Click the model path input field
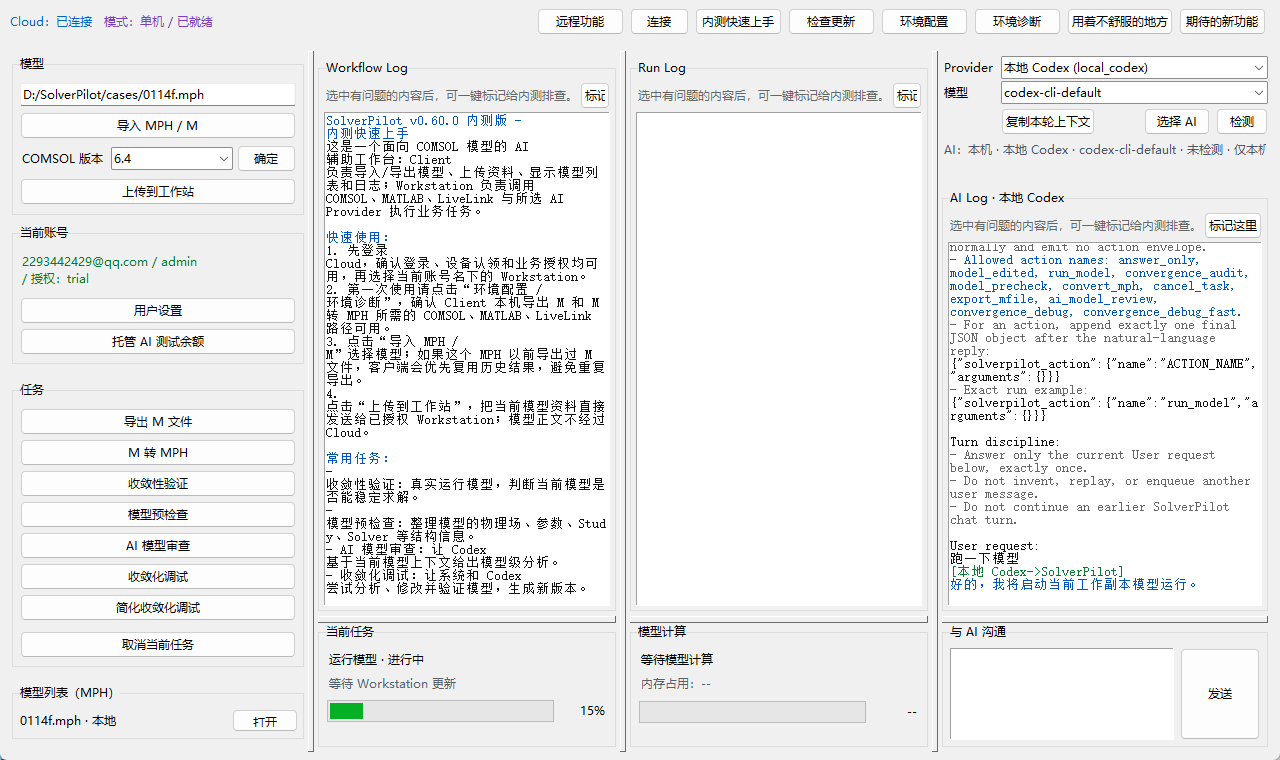1280x760 pixels. [x=158, y=95]
